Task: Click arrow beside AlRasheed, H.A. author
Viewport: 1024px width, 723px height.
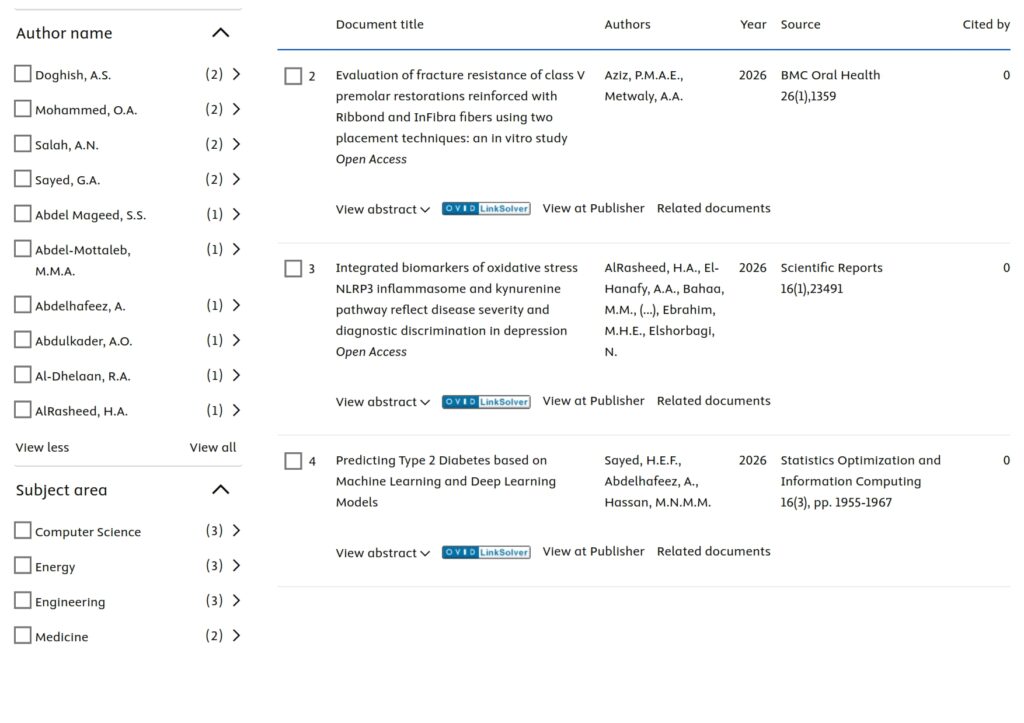Action: (236, 410)
